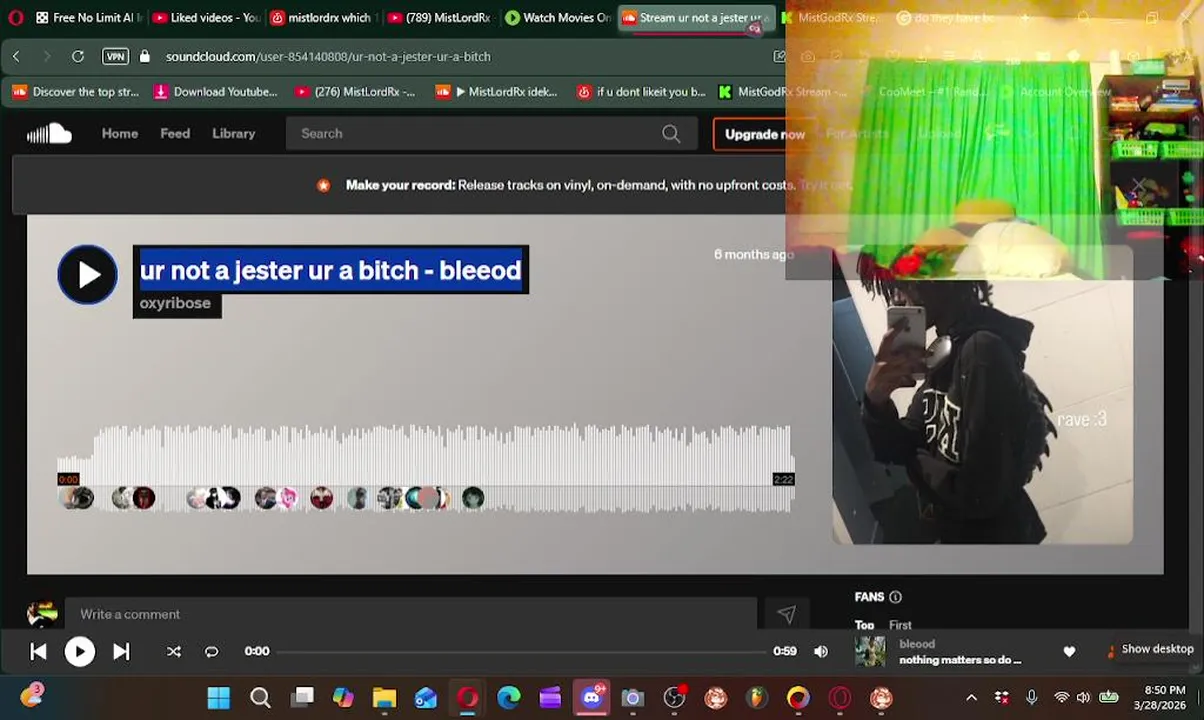Seek on the bottom player progress bar
Screen dimensions: 1204x720
pyautogui.click(x=520, y=652)
